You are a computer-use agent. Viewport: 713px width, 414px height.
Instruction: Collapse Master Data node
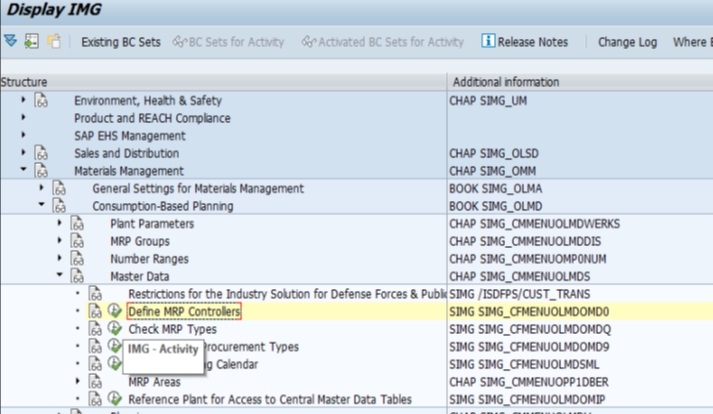[60, 274]
